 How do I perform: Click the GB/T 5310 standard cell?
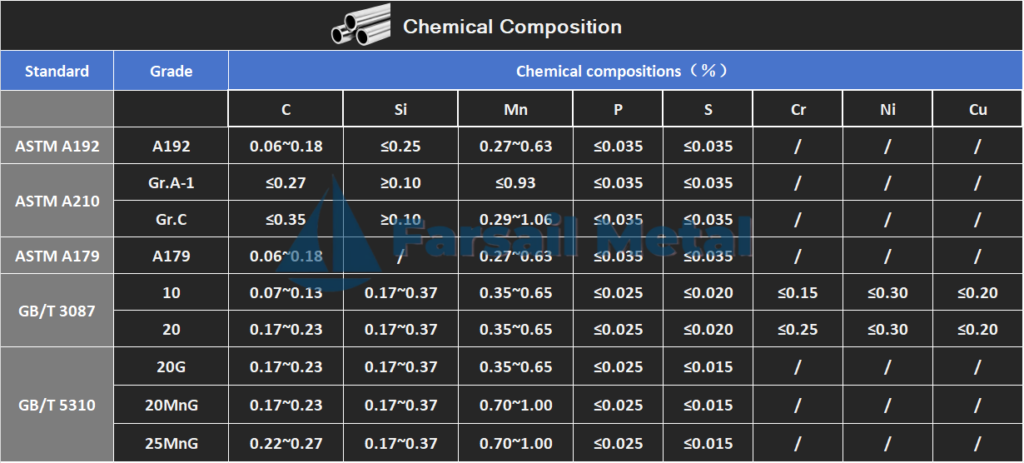pyautogui.click(x=57, y=405)
